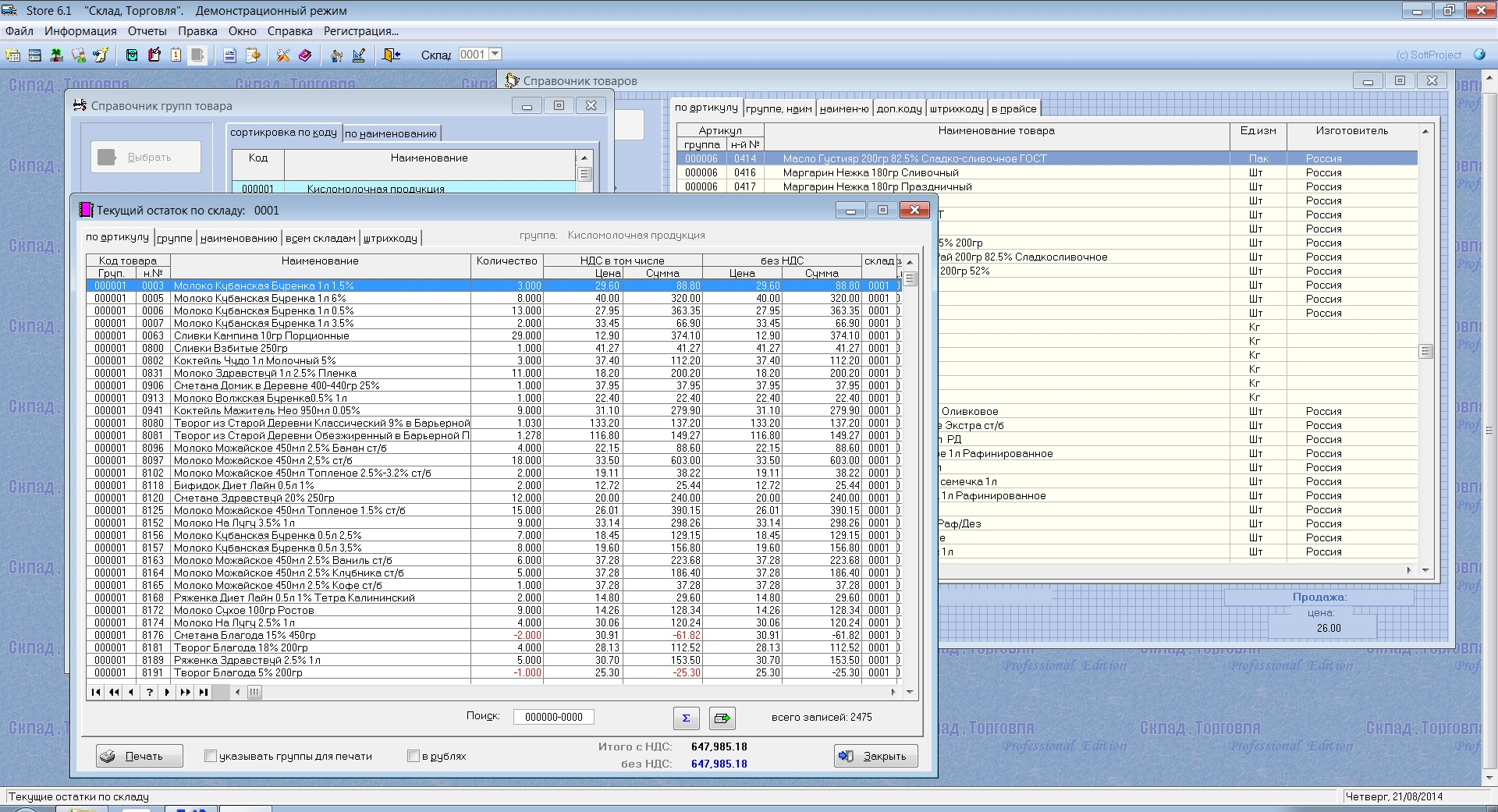Jump to first record navigator arrow

(x=96, y=692)
